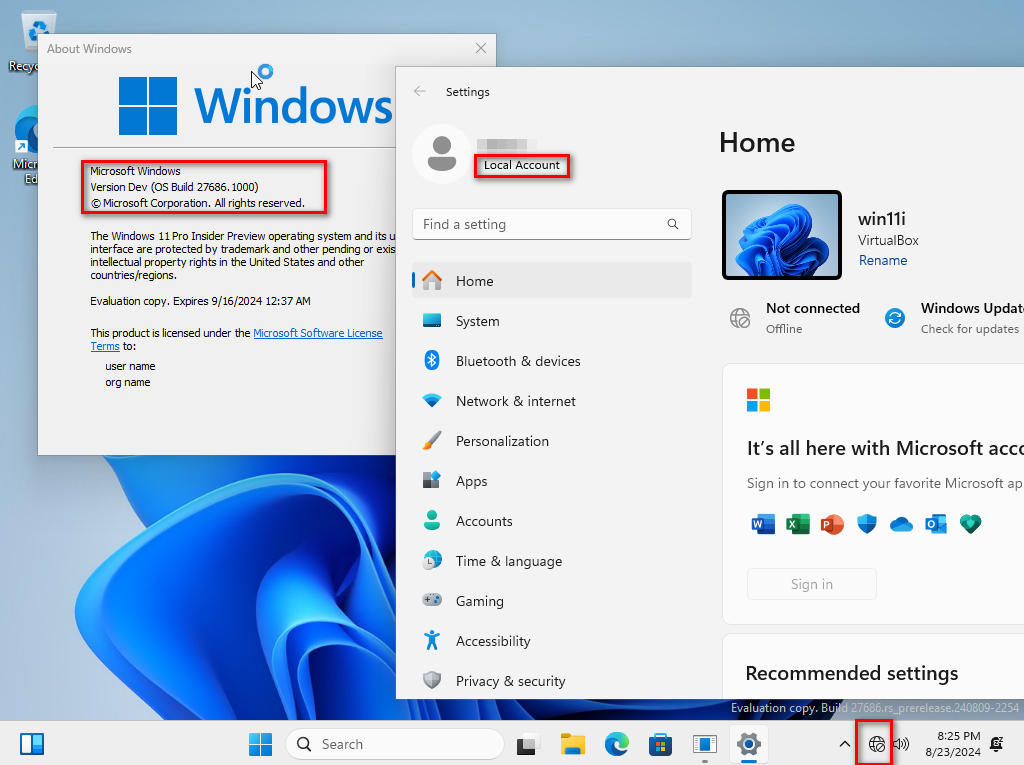The image size is (1024, 765).
Task: Click the Rename link for win11i
Action: click(883, 260)
